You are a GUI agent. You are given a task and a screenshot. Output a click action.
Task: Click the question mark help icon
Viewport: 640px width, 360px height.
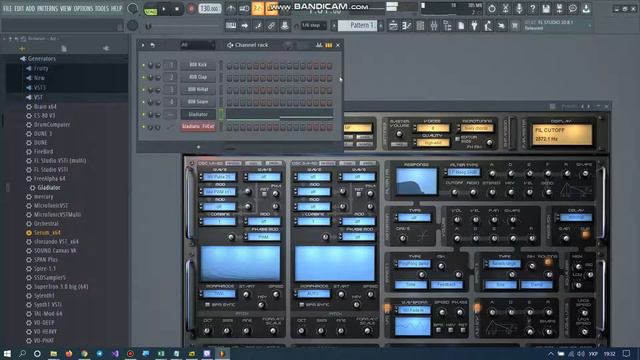[532, 9]
